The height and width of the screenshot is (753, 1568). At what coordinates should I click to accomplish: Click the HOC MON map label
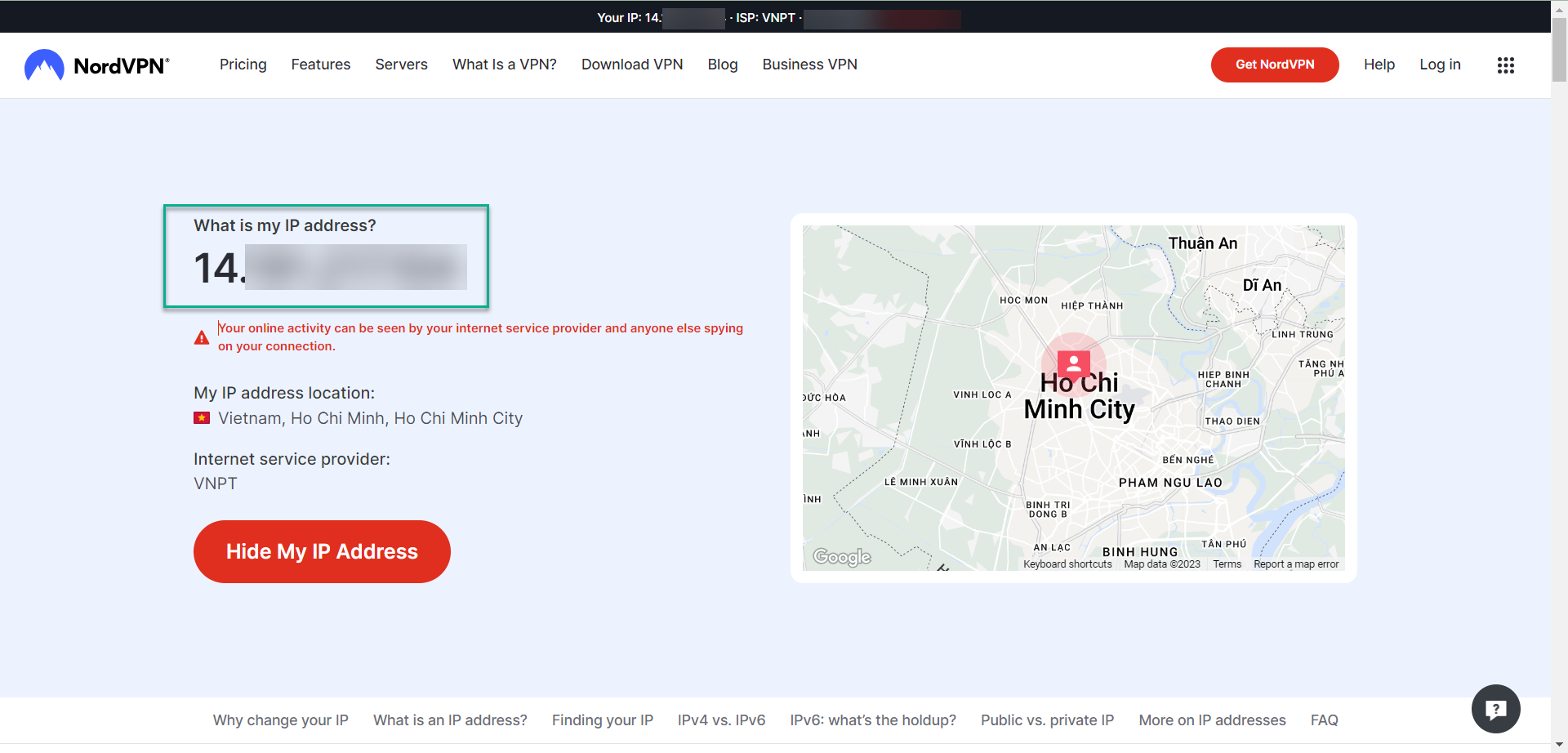(x=1023, y=301)
